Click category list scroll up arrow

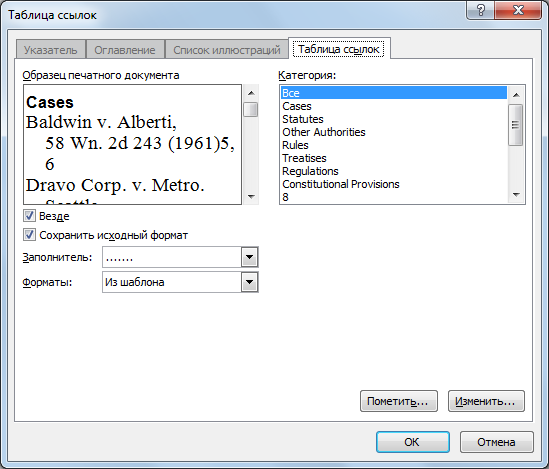click(x=516, y=94)
